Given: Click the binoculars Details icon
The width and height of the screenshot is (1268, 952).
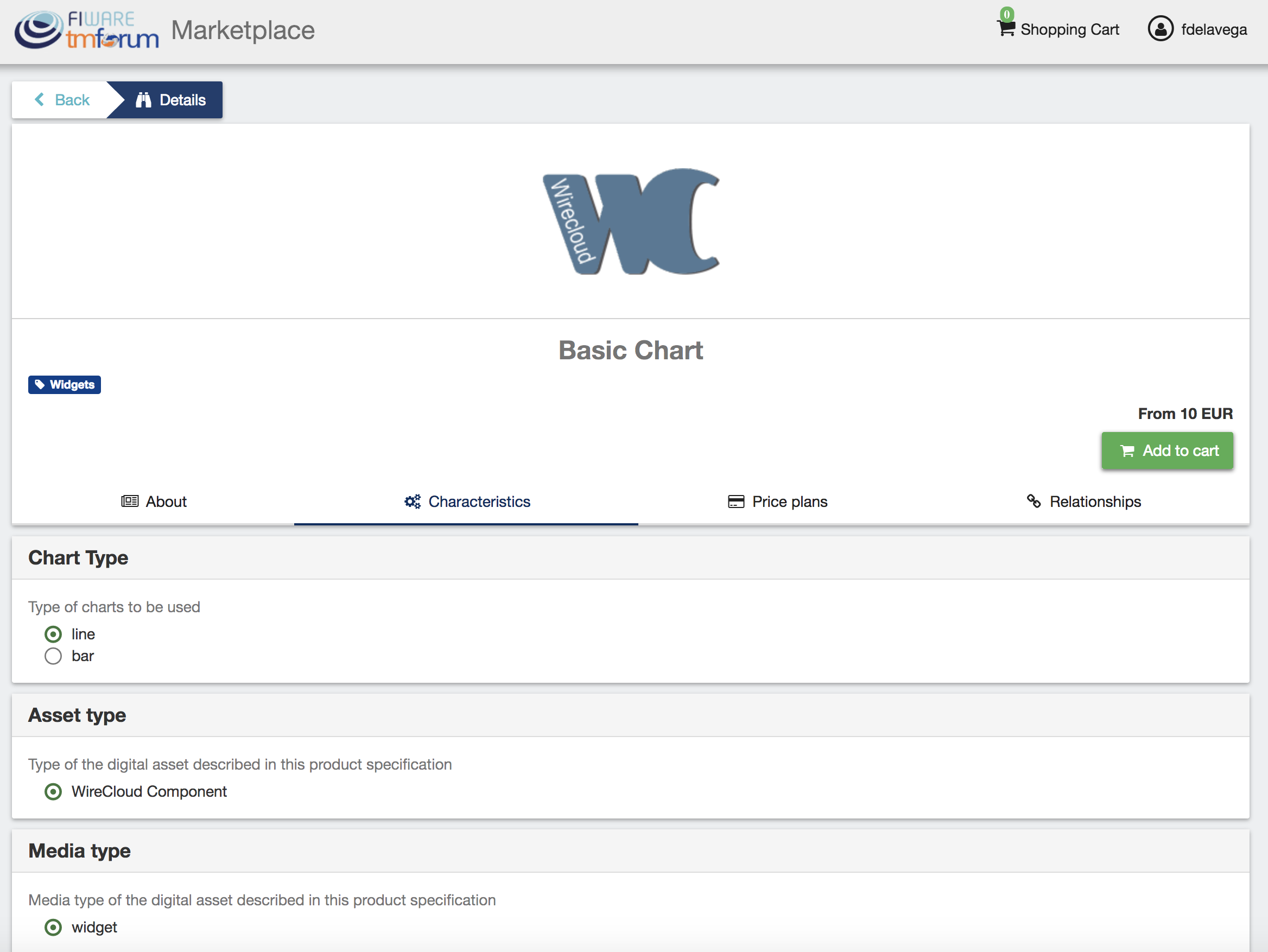Looking at the screenshot, I should pos(143,100).
